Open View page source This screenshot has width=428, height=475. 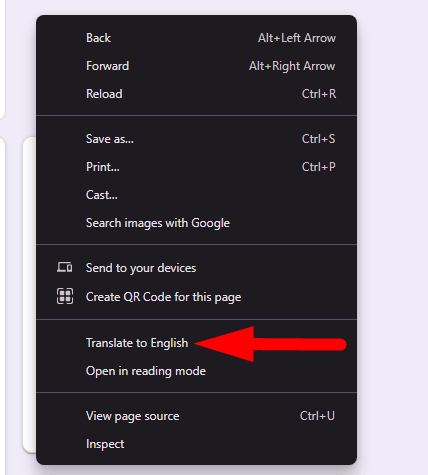196,416
